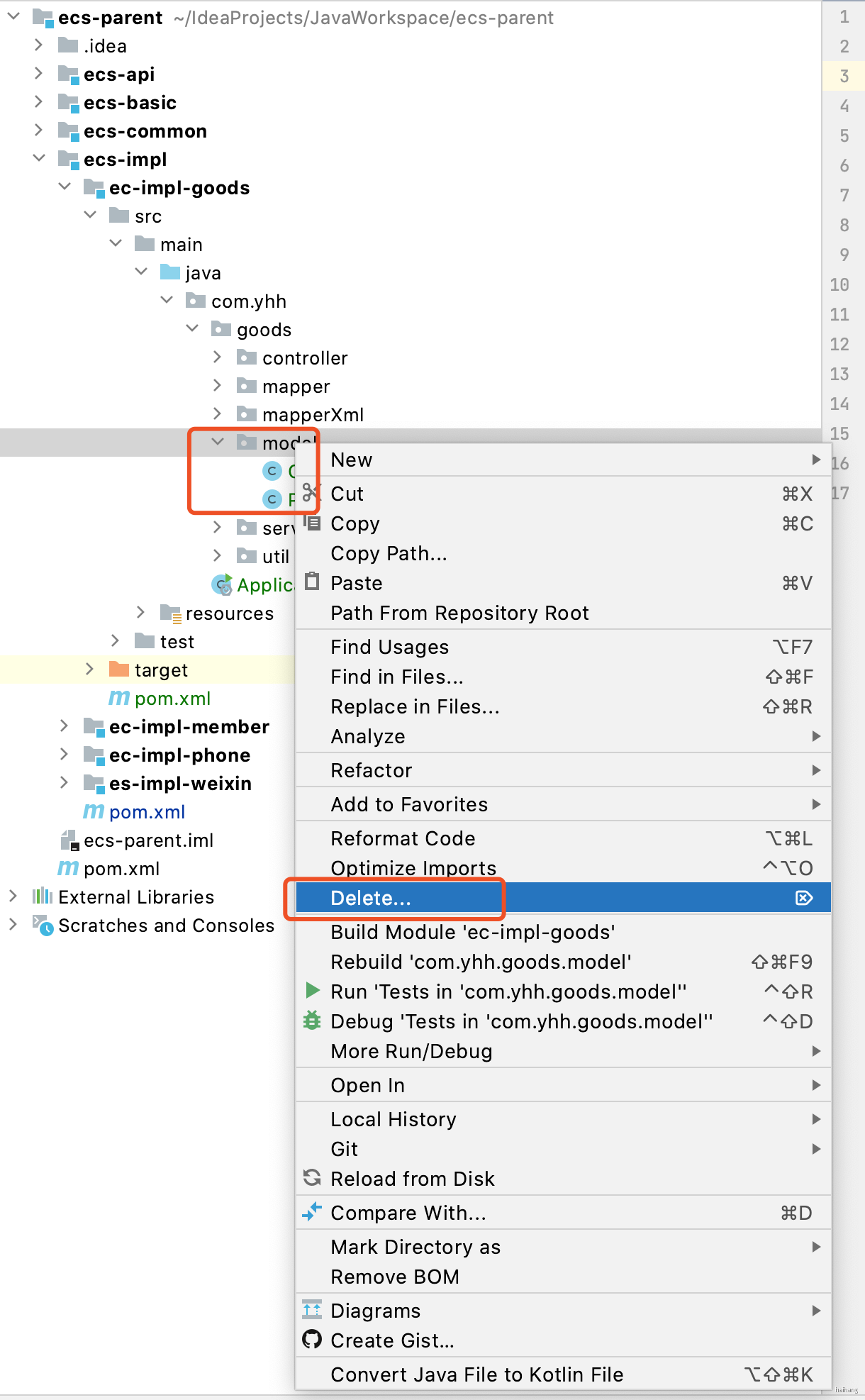Expand the controller package
The width and height of the screenshot is (865, 1400).
pos(218,357)
